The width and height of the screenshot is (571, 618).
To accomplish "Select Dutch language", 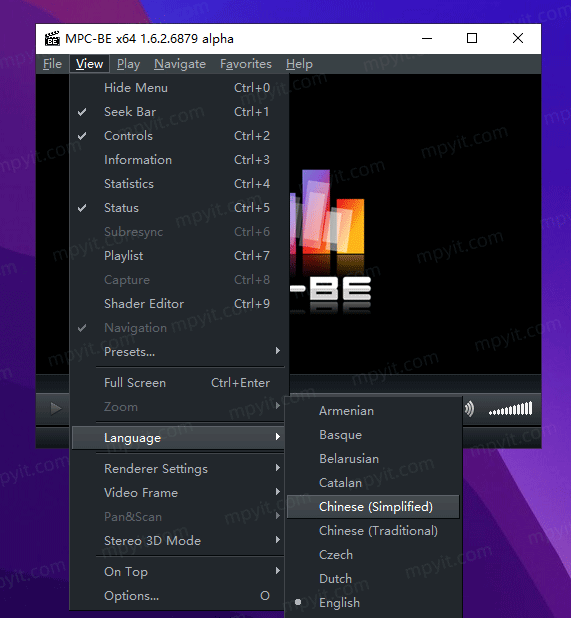I will (373, 579).
